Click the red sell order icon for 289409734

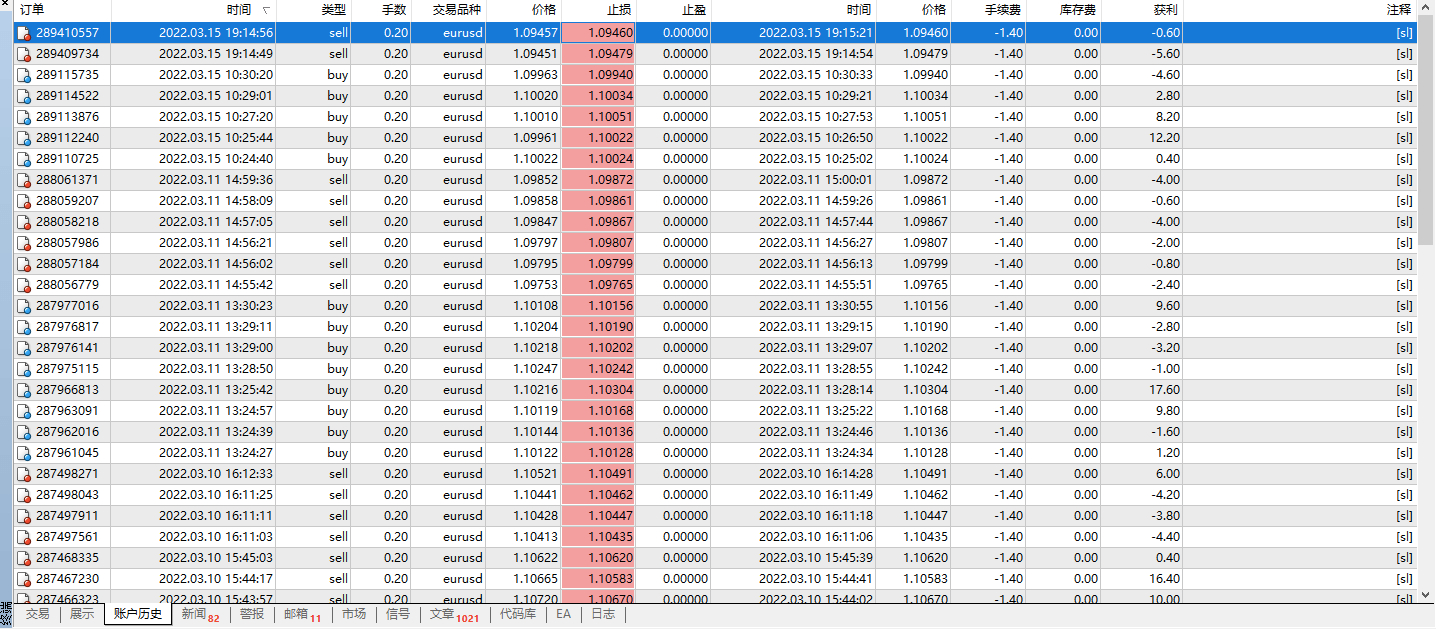tap(23, 53)
